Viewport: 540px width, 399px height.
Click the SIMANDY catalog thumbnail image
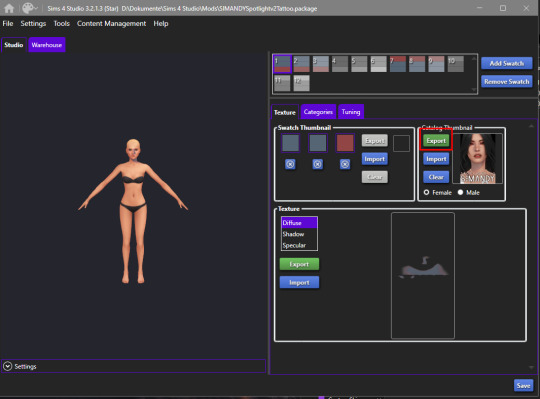478,159
